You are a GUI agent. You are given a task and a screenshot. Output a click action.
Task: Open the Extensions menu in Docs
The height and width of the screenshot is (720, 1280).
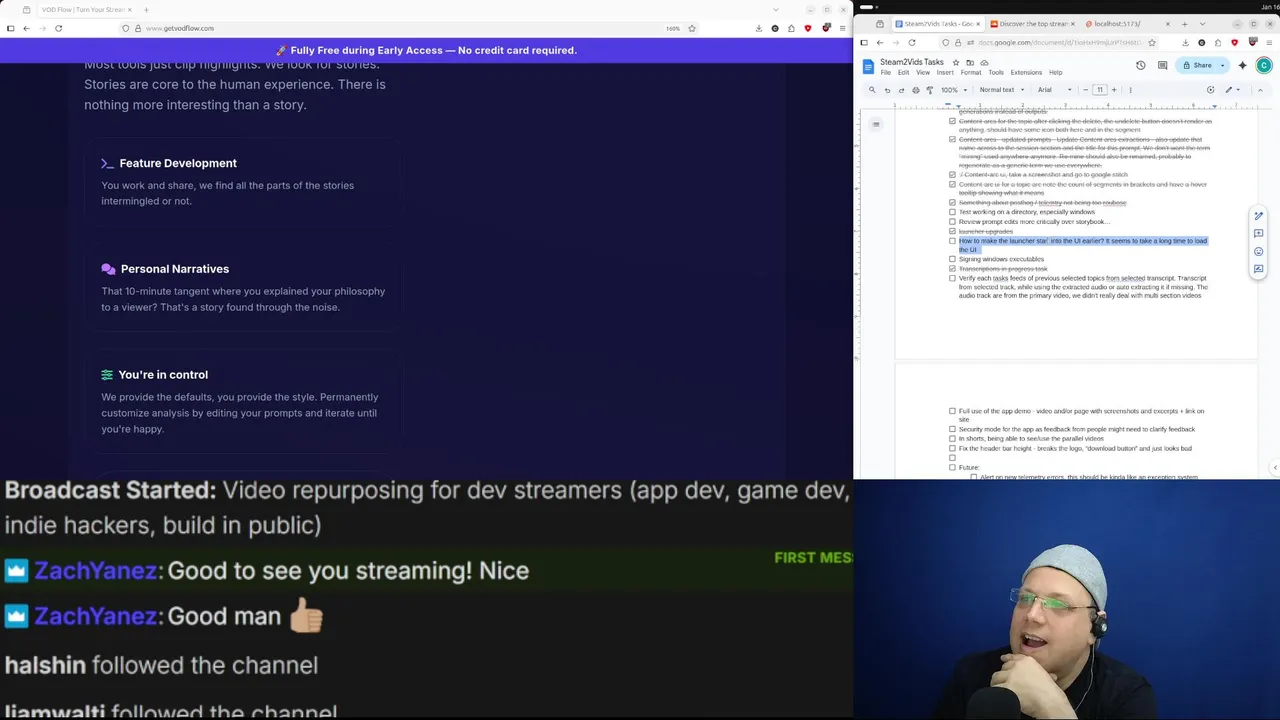click(1026, 73)
